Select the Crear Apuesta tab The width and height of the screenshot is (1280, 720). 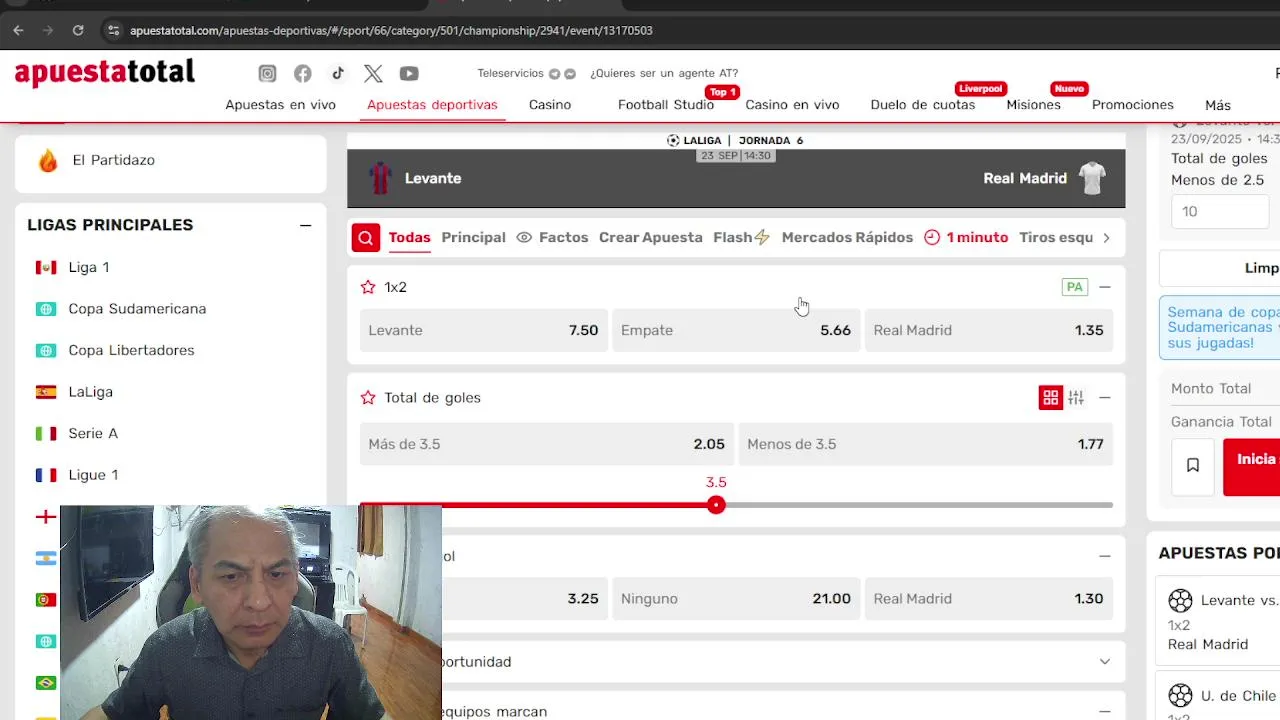click(651, 238)
